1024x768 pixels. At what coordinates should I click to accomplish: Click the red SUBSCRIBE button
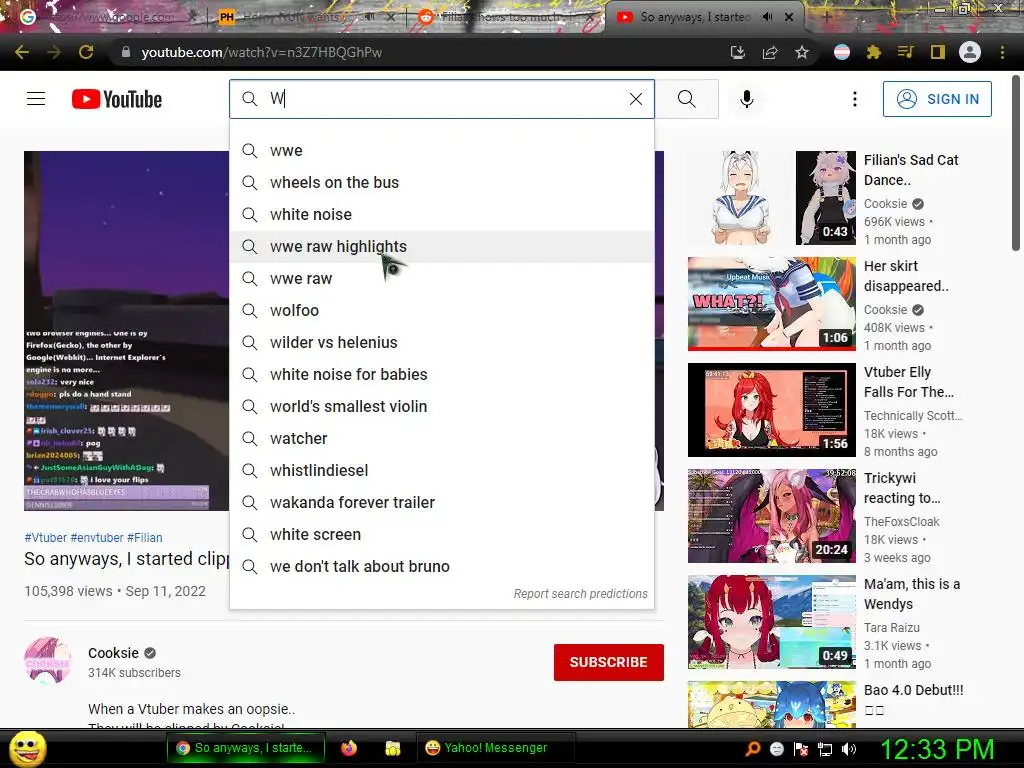(609, 662)
